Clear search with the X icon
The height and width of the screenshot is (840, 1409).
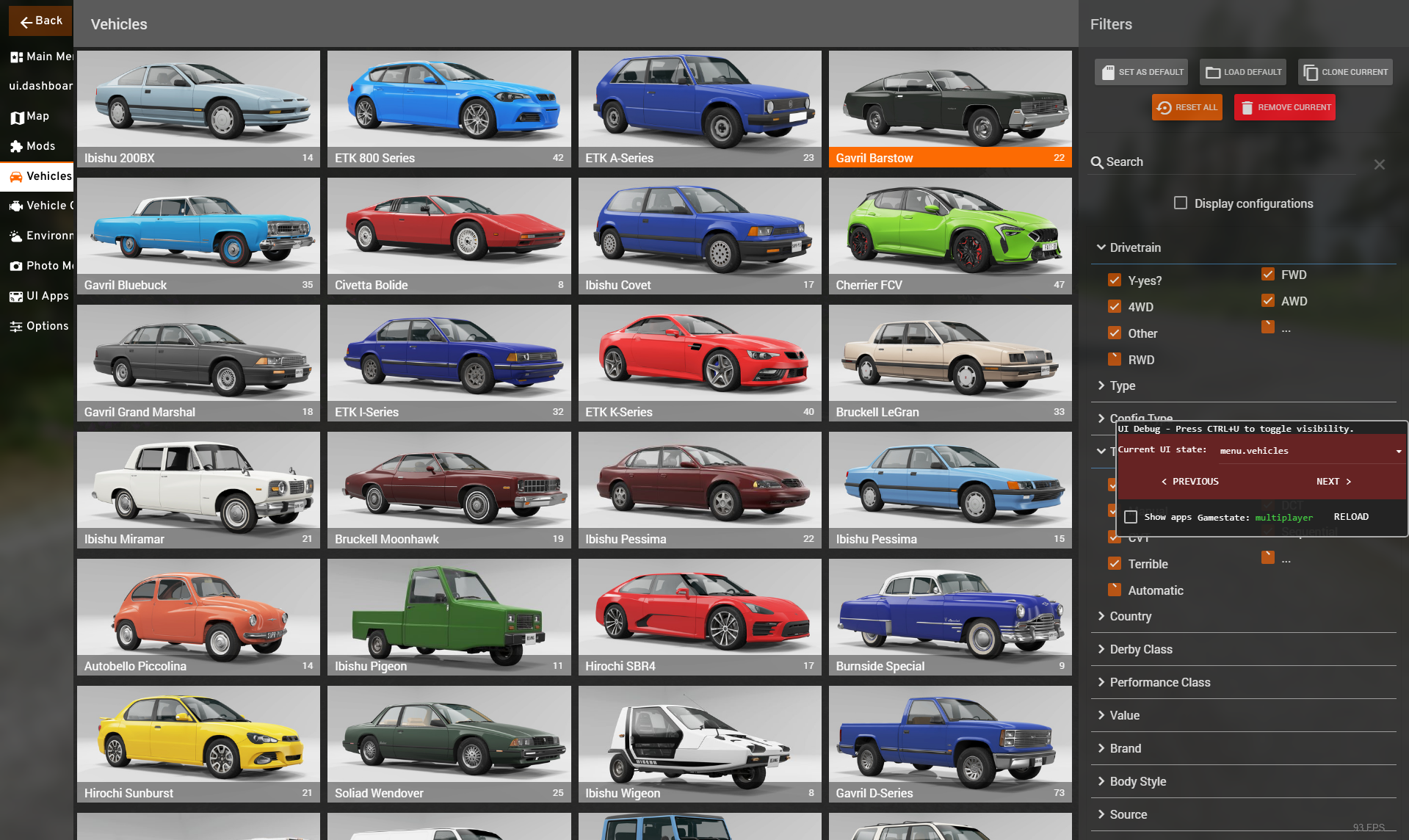[1380, 164]
